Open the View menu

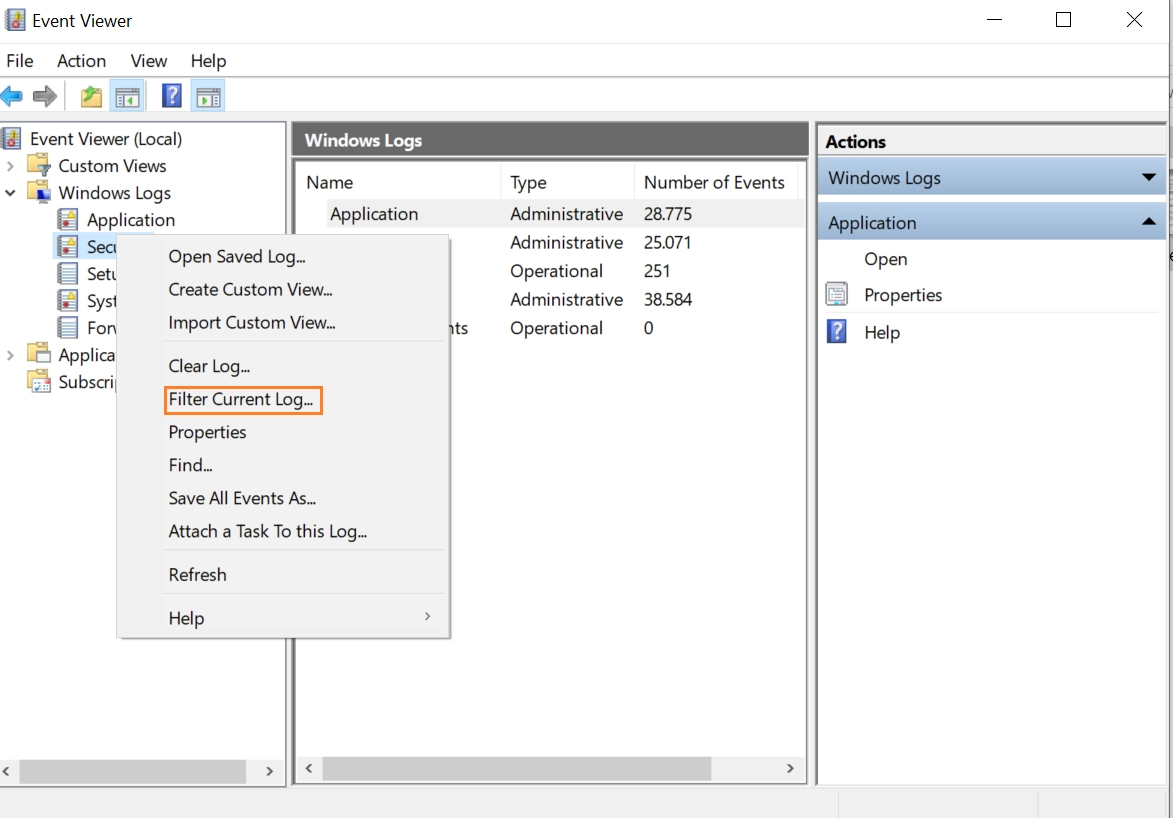(148, 61)
